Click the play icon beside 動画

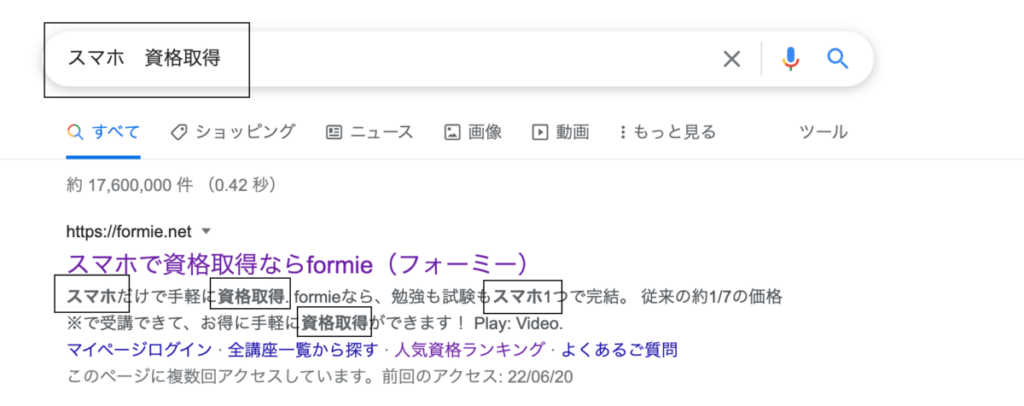coord(540,132)
